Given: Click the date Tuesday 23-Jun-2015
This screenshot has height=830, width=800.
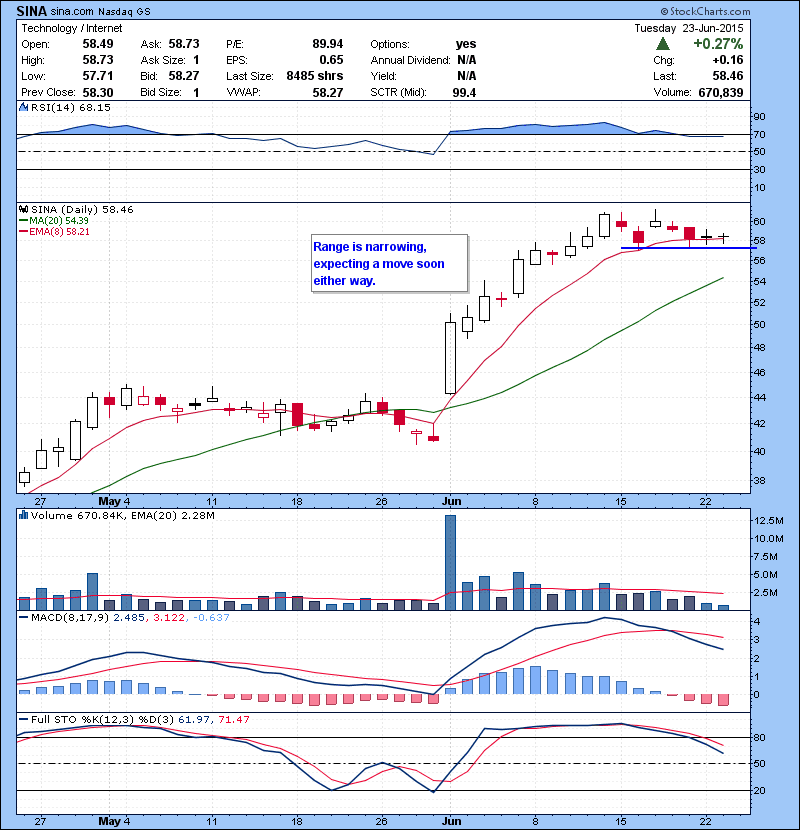Looking at the screenshot, I should [x=689, y=28].
